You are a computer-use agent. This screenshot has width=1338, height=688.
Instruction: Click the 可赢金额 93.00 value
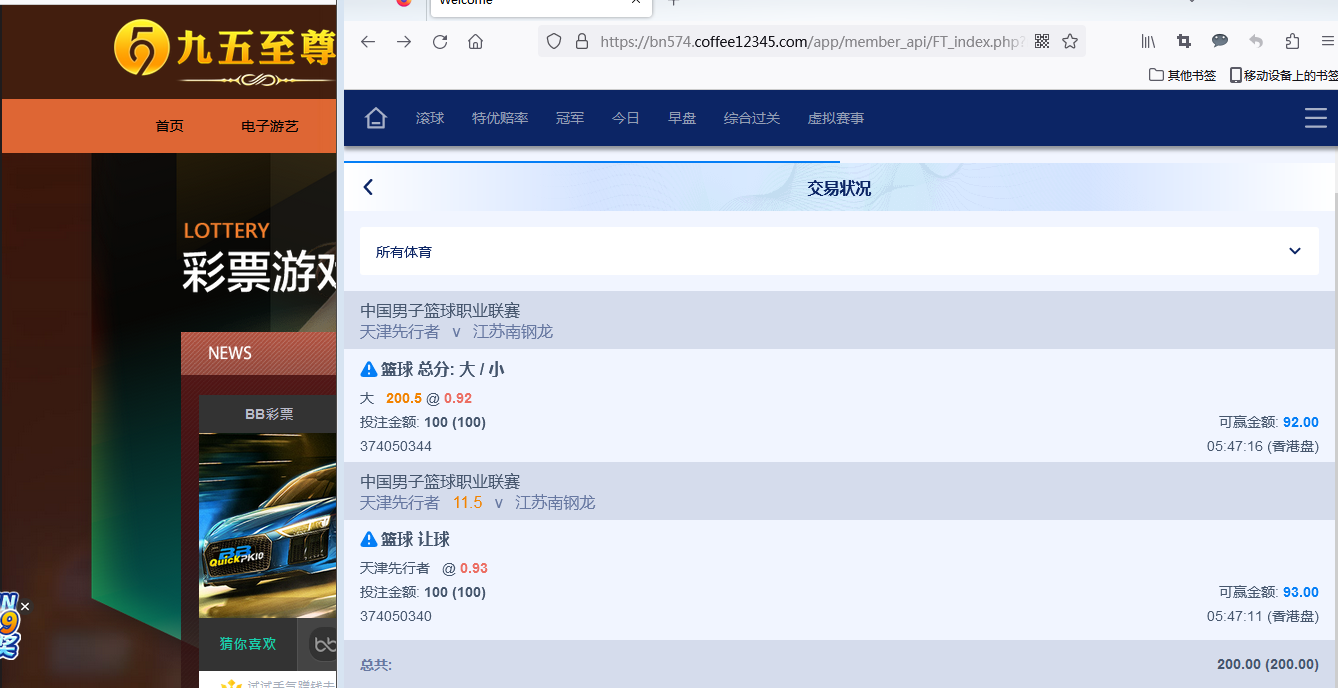(1301, 592)
